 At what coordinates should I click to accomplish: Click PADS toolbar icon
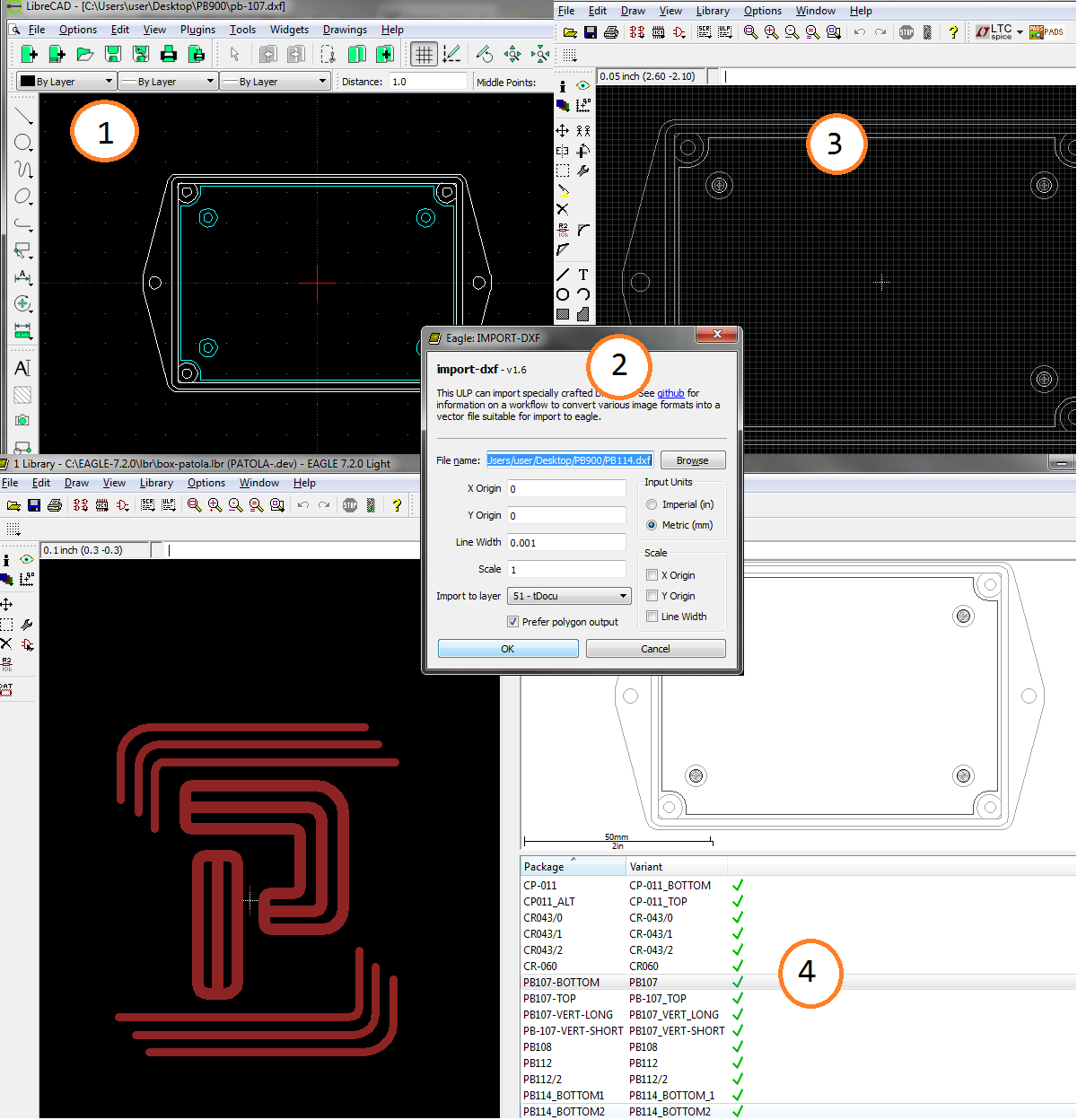(1046, 32)
